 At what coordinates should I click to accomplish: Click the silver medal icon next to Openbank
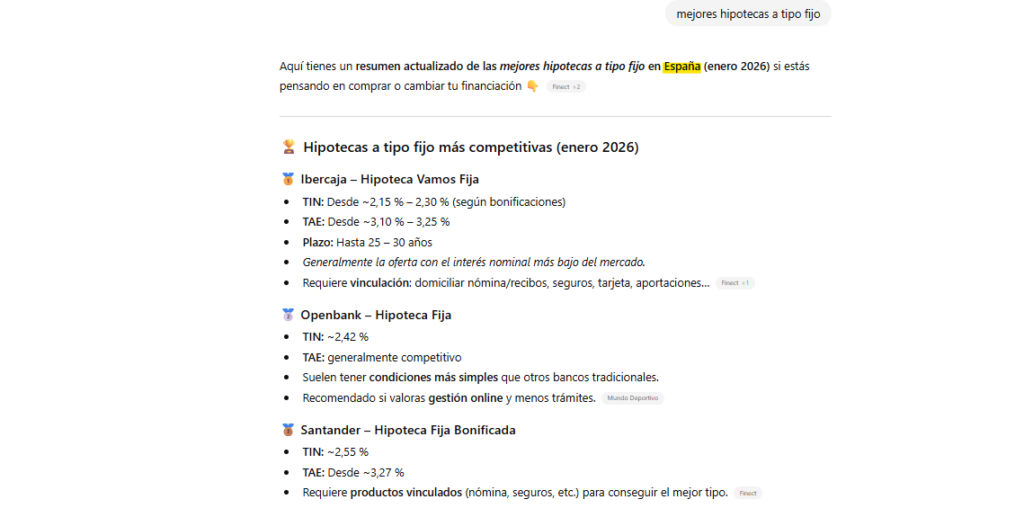click(x=288, y=315)
